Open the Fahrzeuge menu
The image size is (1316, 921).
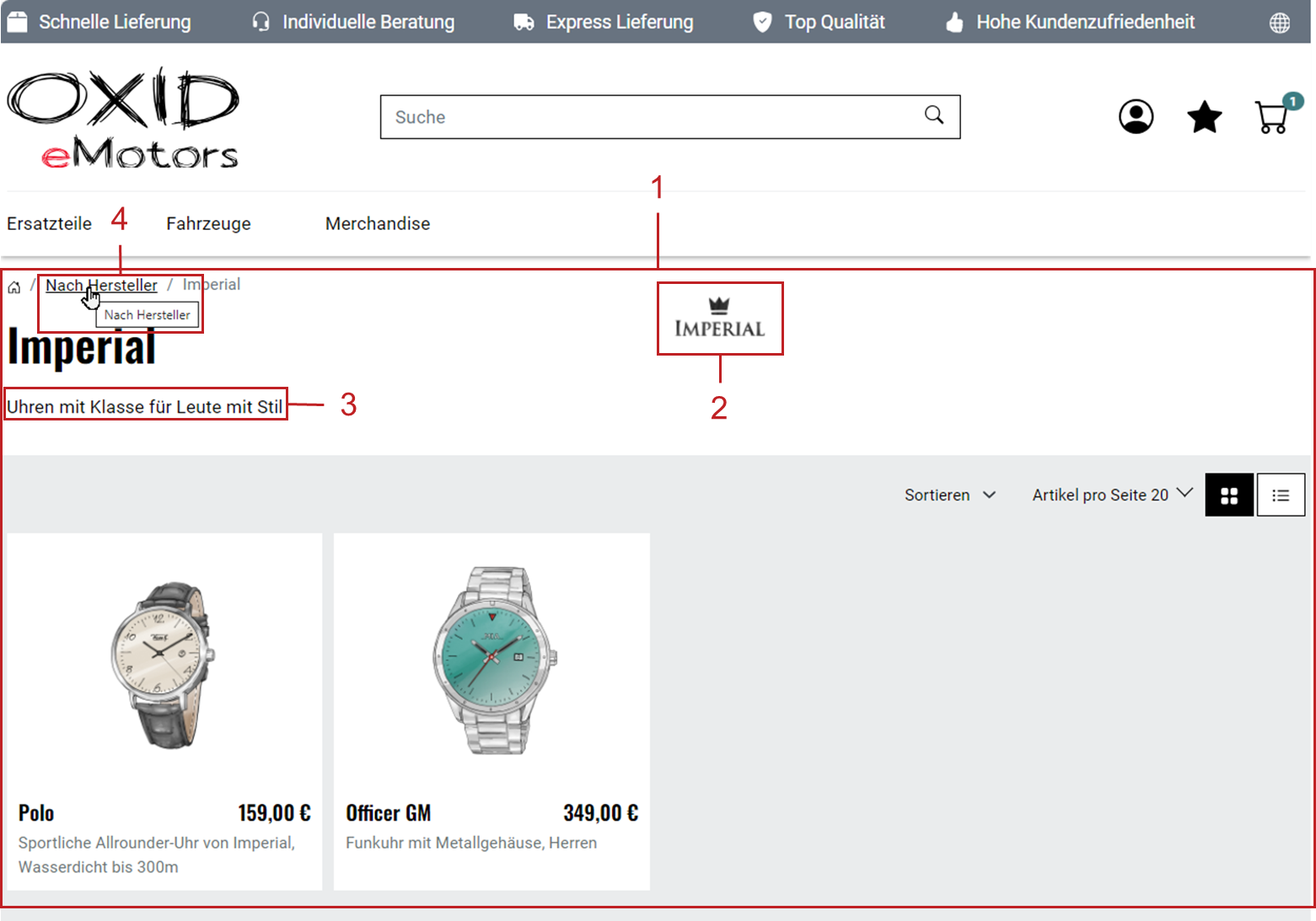pos(208,223)
